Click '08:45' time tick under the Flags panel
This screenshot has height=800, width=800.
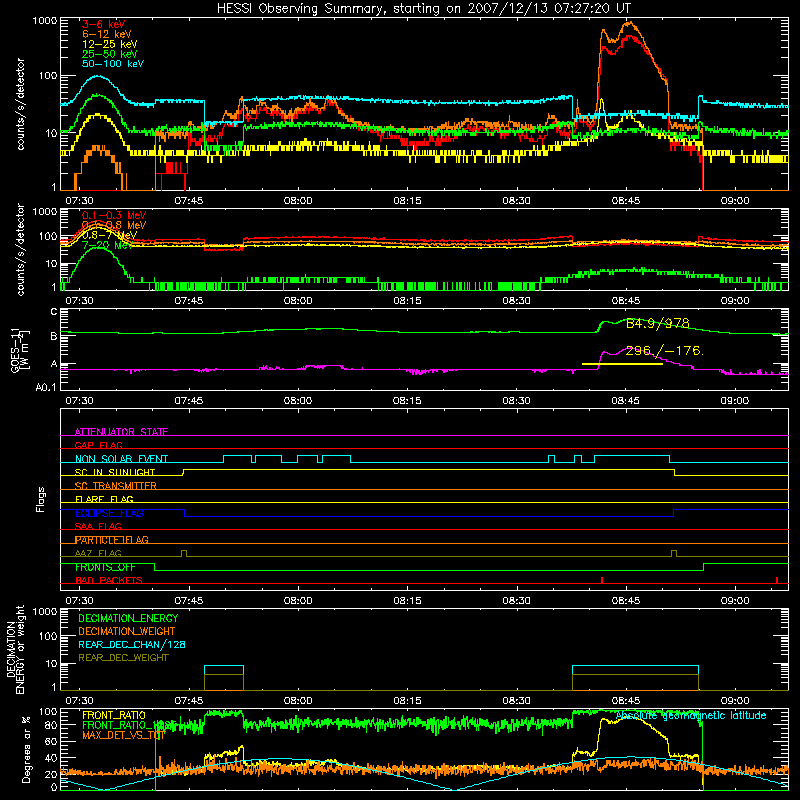pos(626,601)
